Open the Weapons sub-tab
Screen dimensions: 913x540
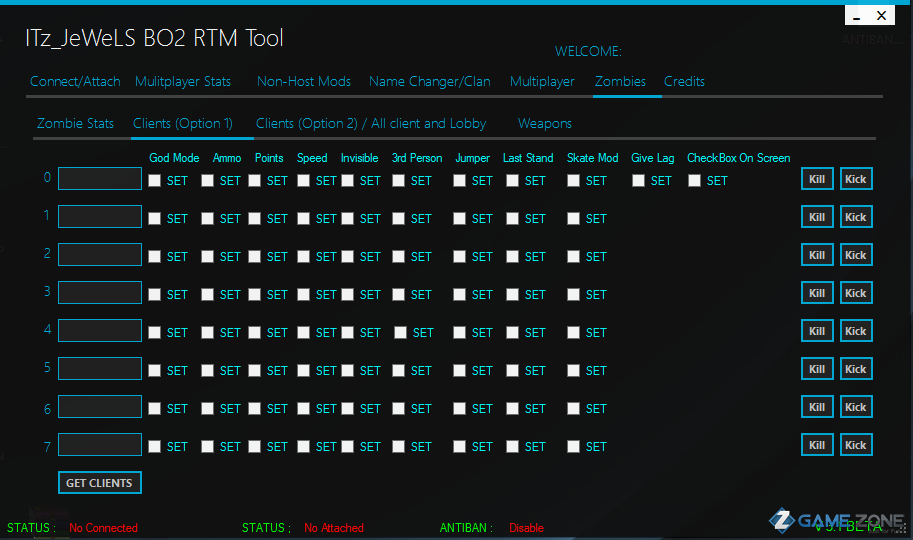544,123
